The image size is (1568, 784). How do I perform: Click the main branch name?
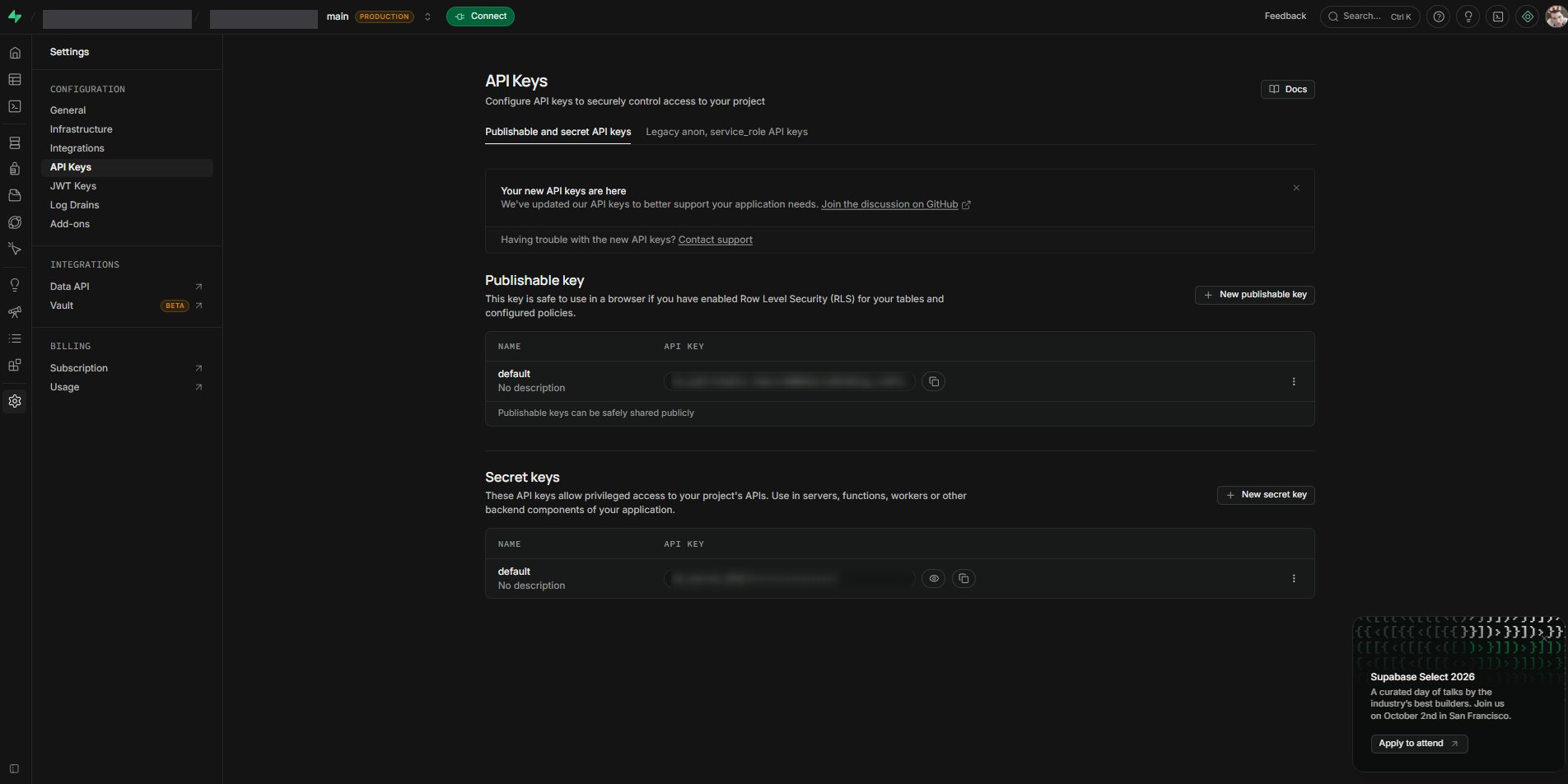[338, 16]
